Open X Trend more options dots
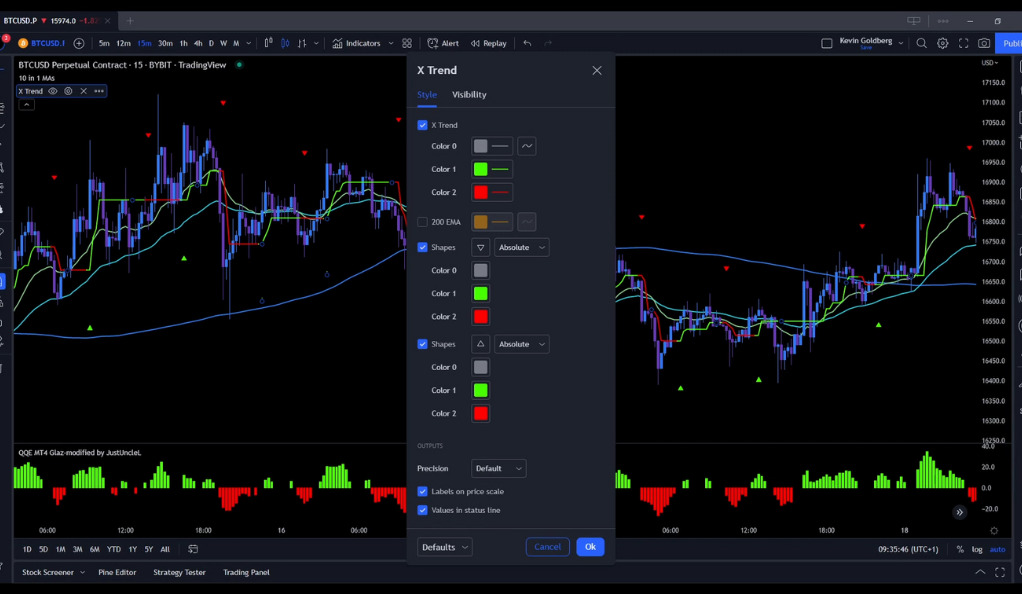This screenshot has width=1022, height=594. tap(99, 91)
